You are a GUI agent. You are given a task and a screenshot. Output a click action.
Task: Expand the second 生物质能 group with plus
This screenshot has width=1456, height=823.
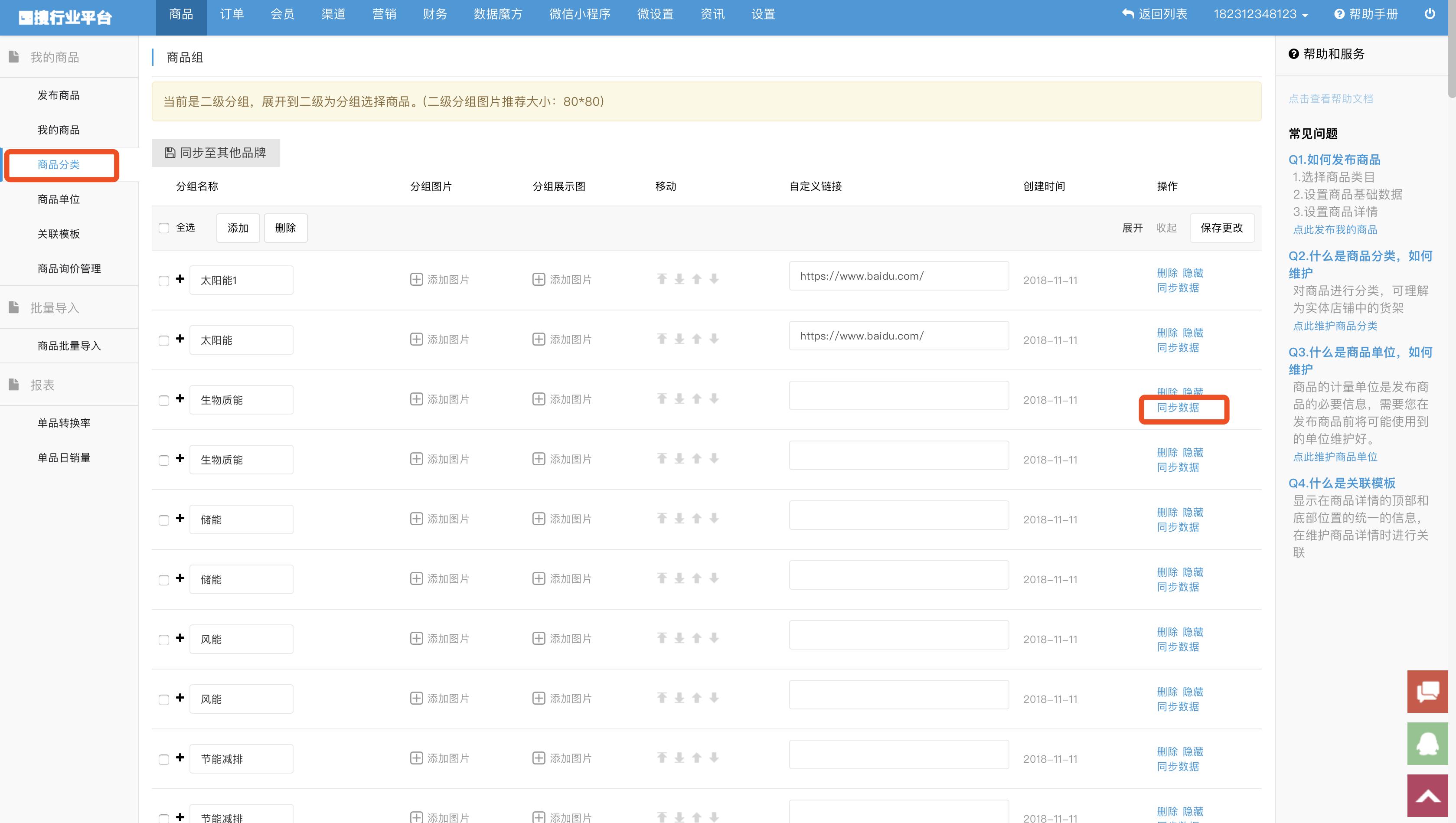tap(180, 458)
